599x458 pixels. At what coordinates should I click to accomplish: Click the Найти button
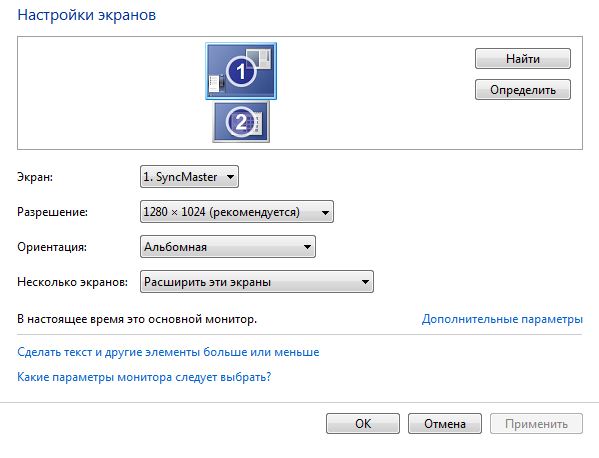(523, 58)
